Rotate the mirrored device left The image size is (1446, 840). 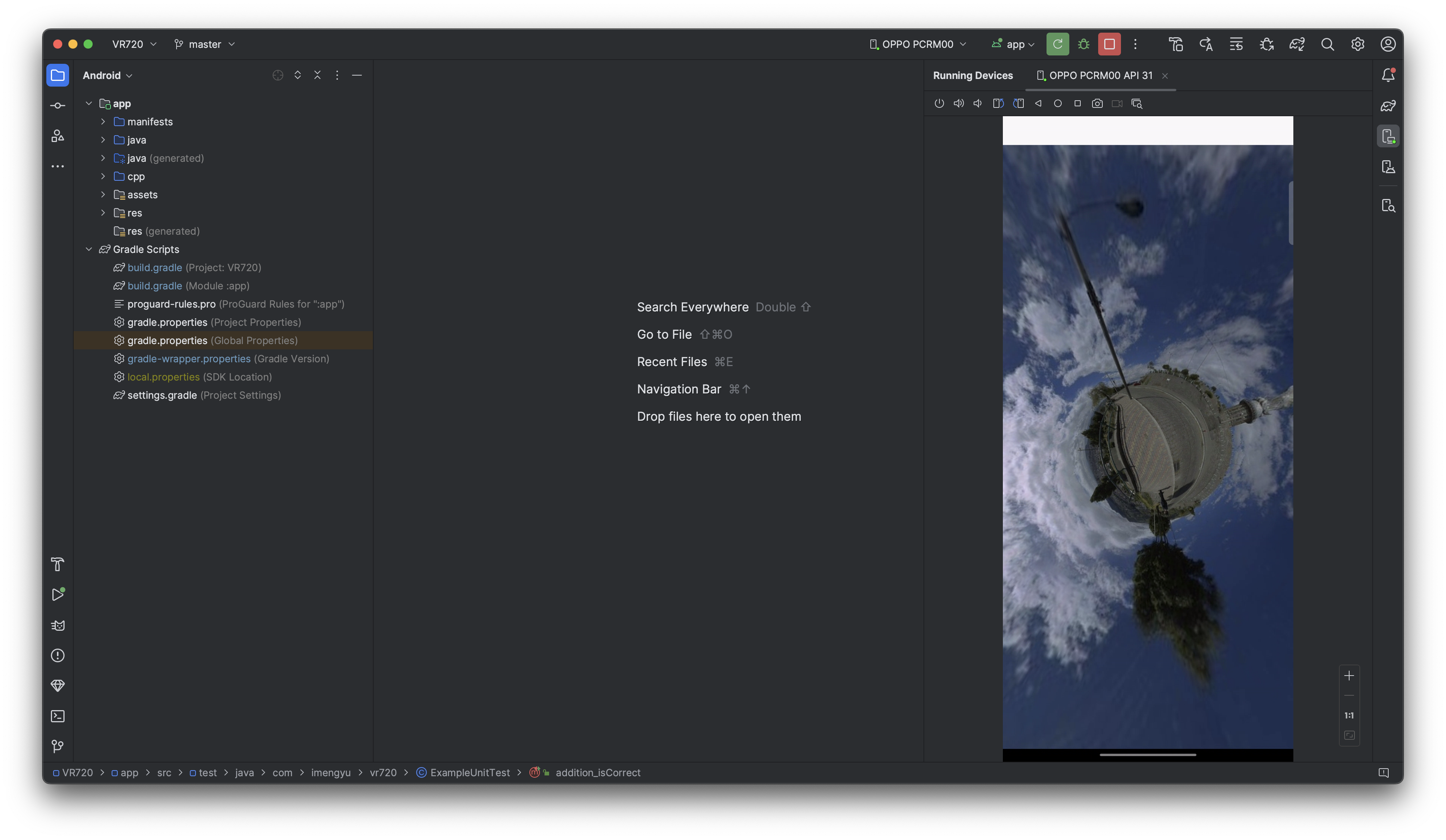click(x=998, y=103)
